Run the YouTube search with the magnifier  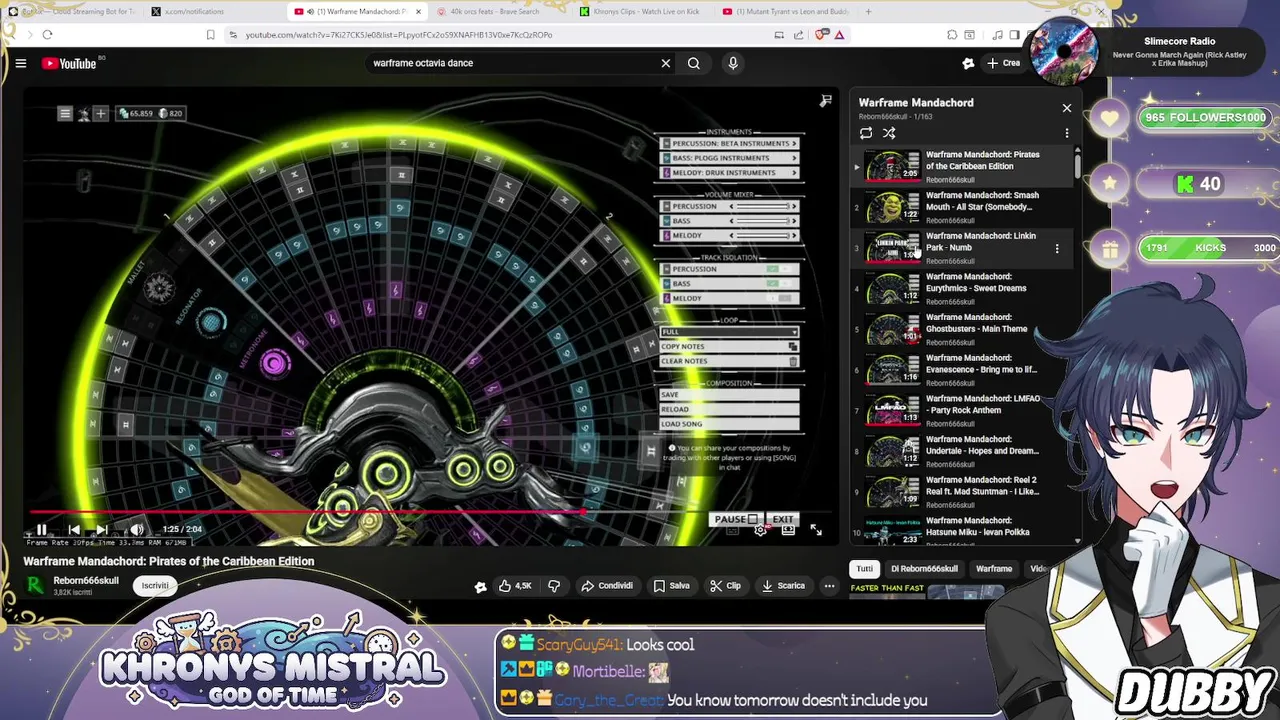694,63
